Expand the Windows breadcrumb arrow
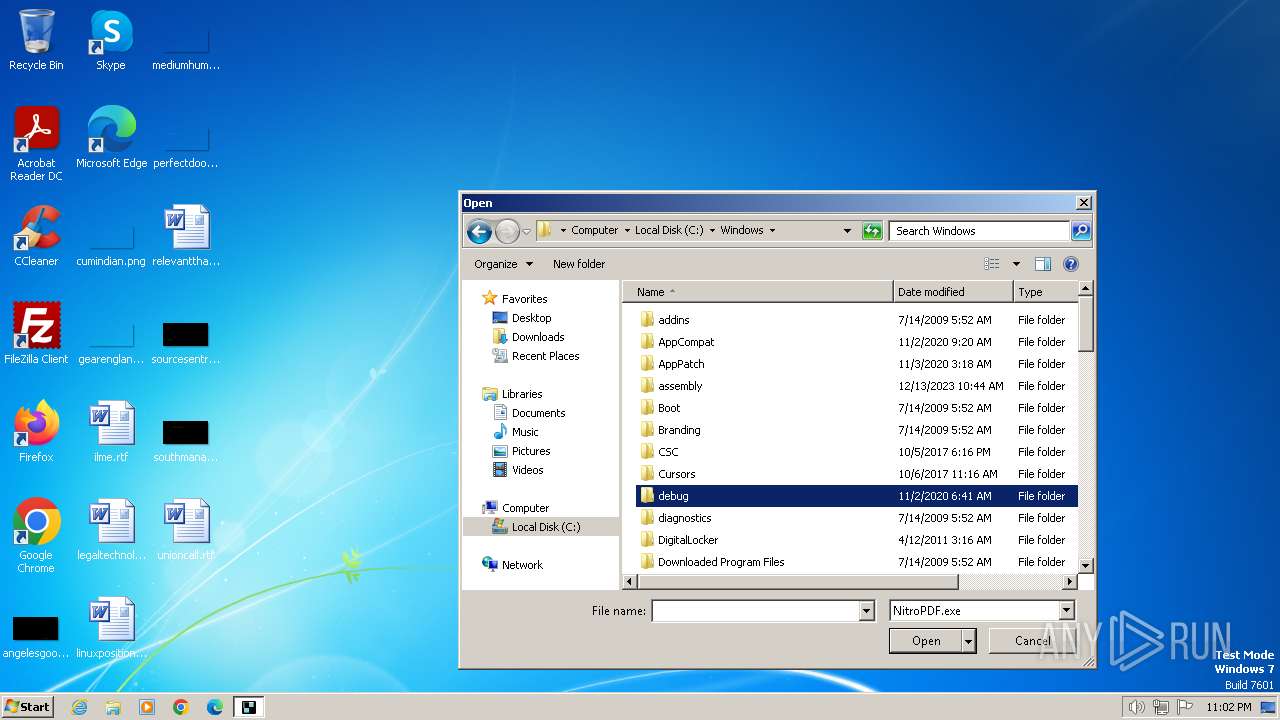This screenshot has width=1280, height=720. pyautogui.click(x=772, y=230)
